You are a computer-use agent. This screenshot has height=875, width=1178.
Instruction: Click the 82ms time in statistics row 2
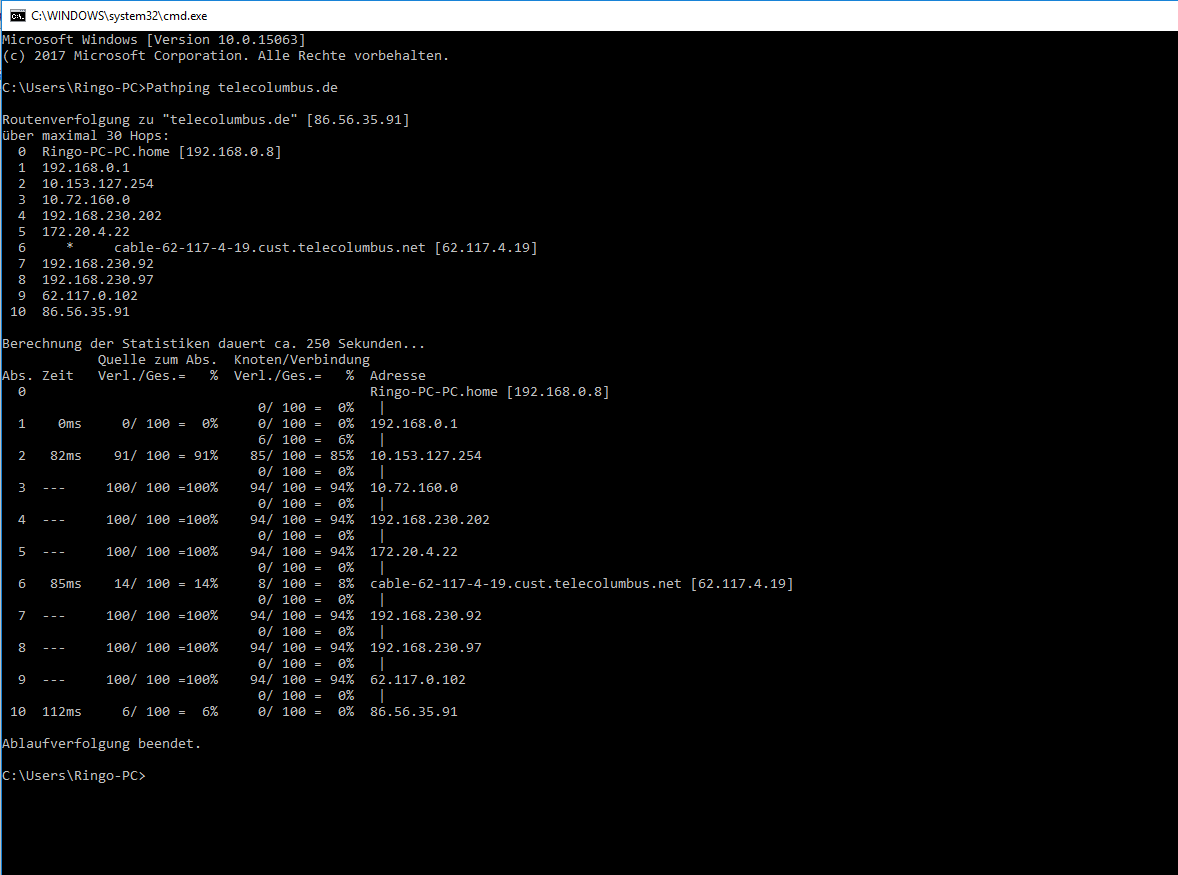click(66, 456)
